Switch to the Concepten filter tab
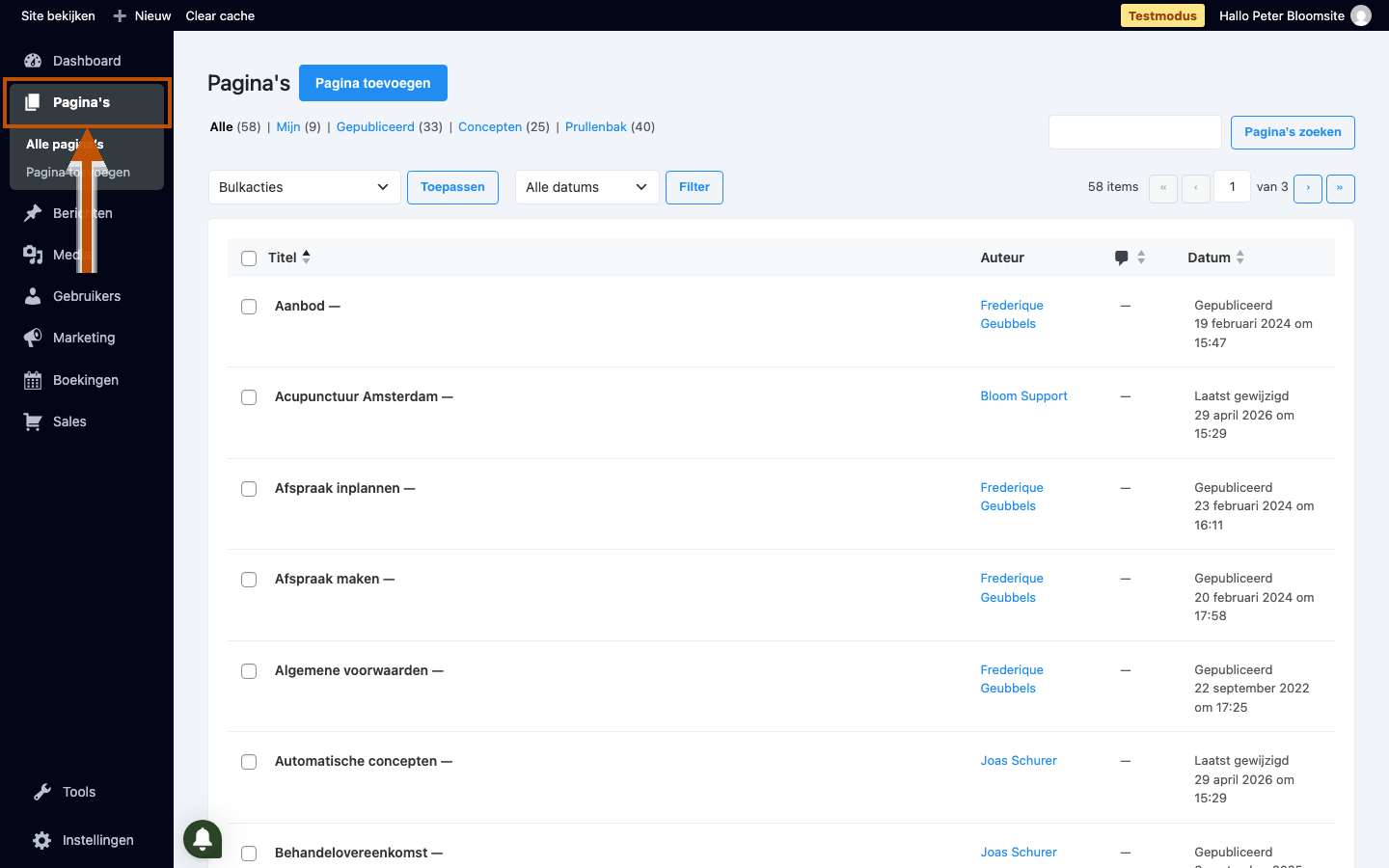Viewport: 1389px width, 868px height. [x=490, y=126]
